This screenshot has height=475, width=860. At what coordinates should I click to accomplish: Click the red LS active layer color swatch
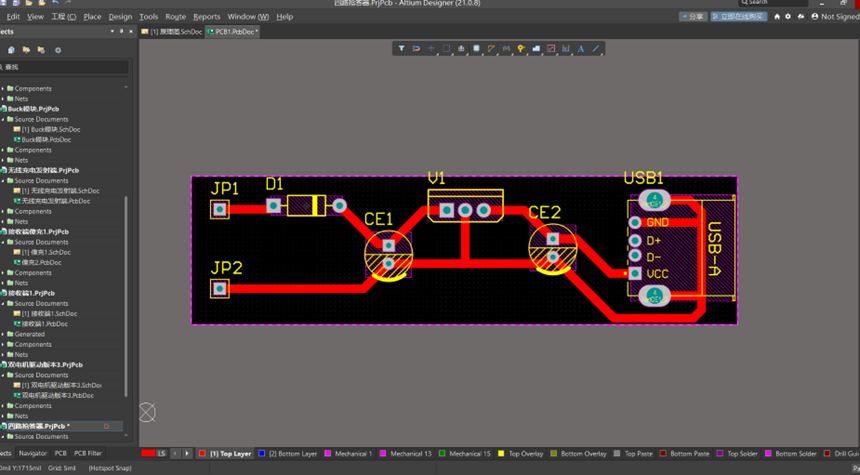[149, 454]
